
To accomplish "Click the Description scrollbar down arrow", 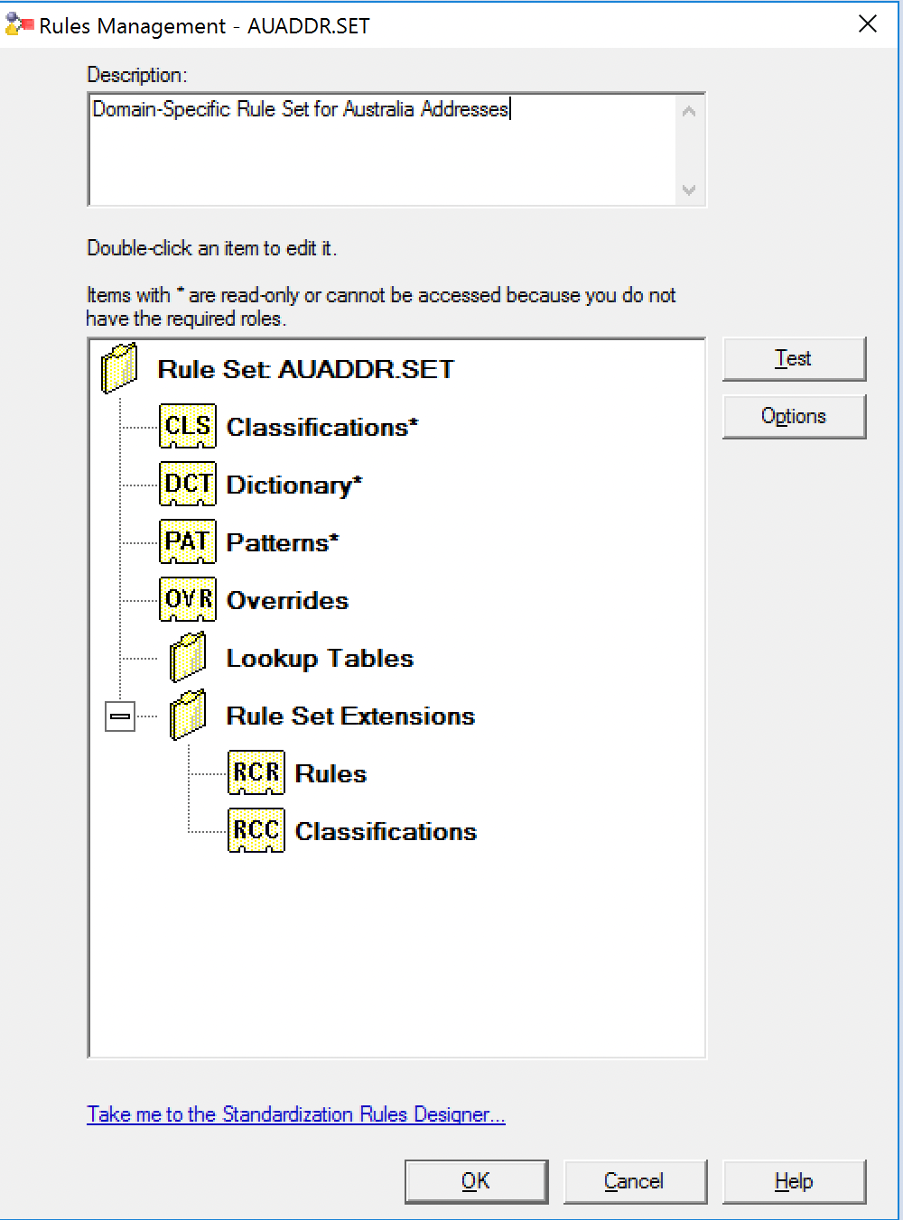I will coord(689,190).
